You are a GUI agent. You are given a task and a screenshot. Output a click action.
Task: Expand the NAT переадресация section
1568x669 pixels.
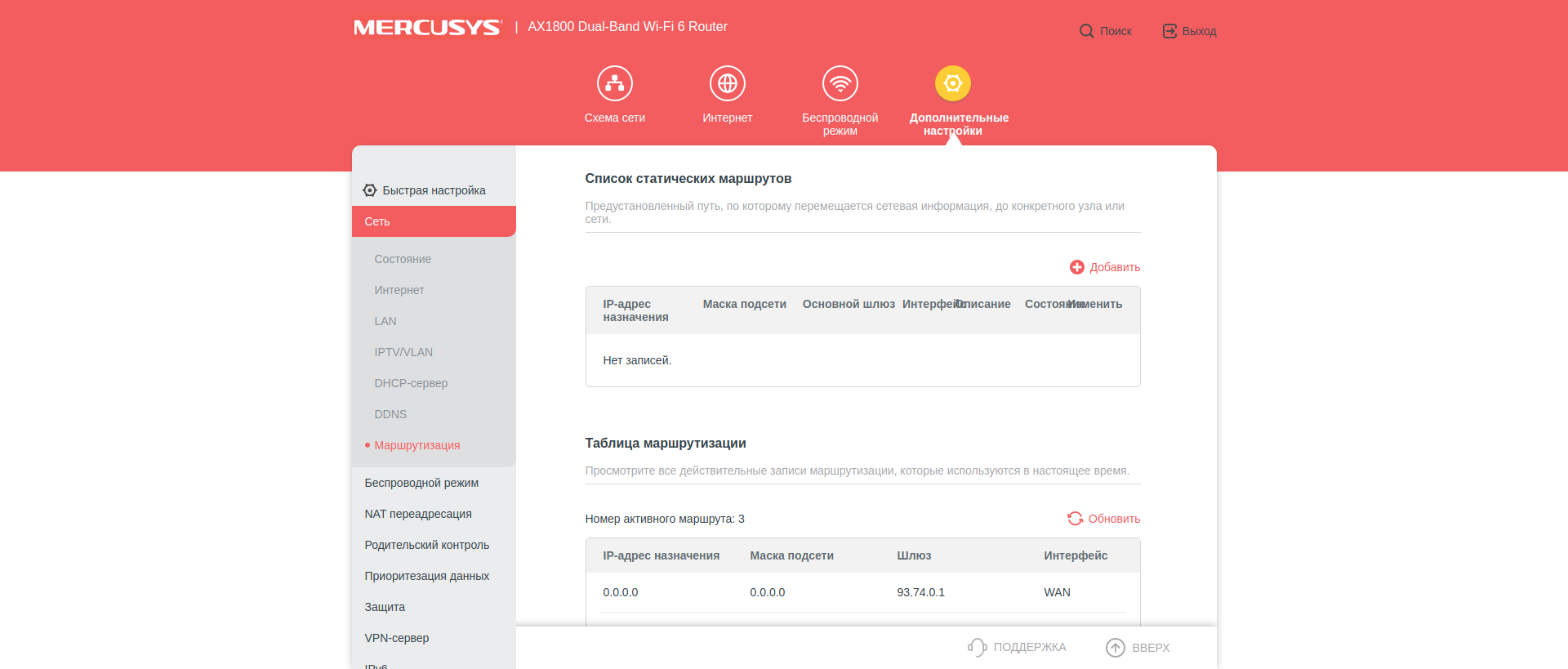tap(418, 514)
